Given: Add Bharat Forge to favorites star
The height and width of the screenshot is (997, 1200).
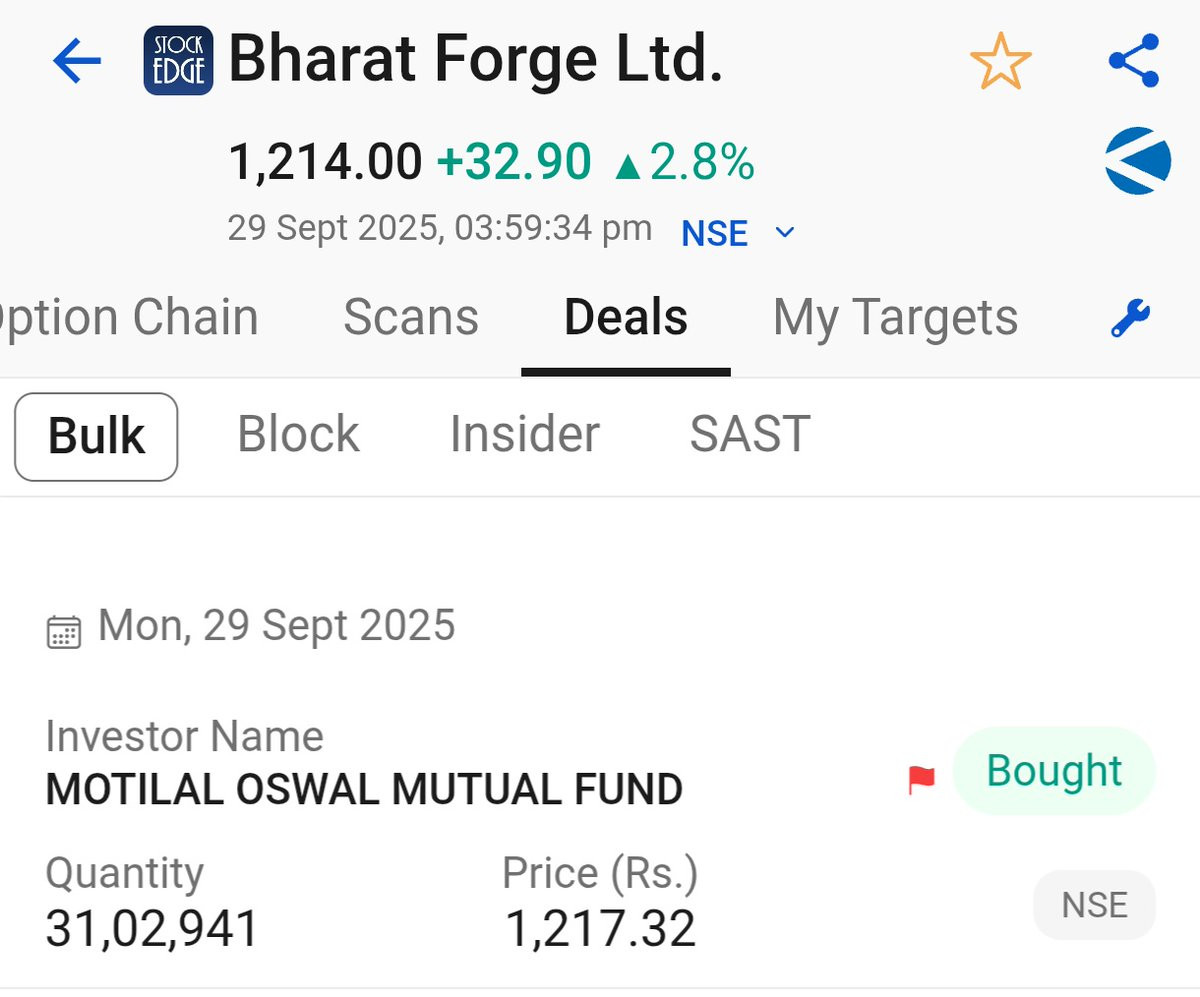Looking at the screenshot, I should [x=1000, y=62].
